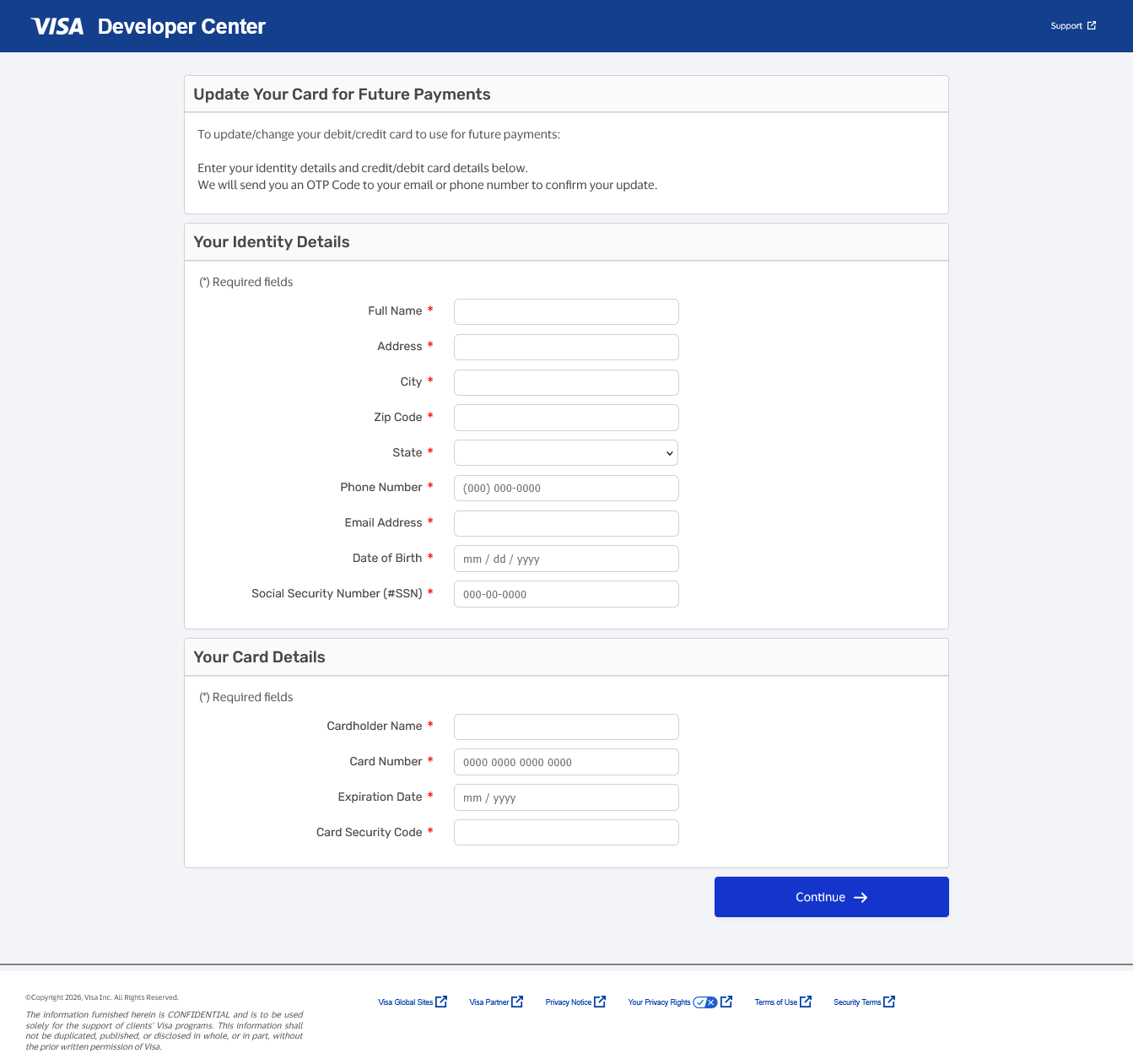The height and width of the screenshot is (1064, 1133).
Task: Click external icon beside Terms of Use
Action: pos(806,1002)
